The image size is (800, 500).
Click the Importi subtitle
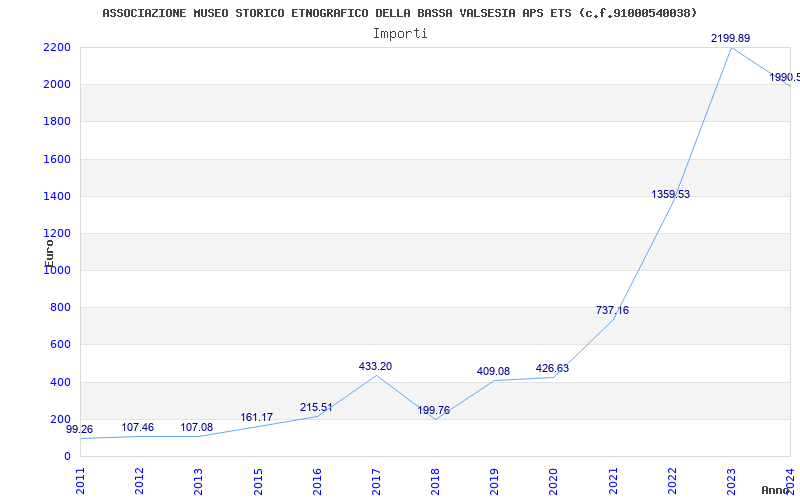click(400, 34)
